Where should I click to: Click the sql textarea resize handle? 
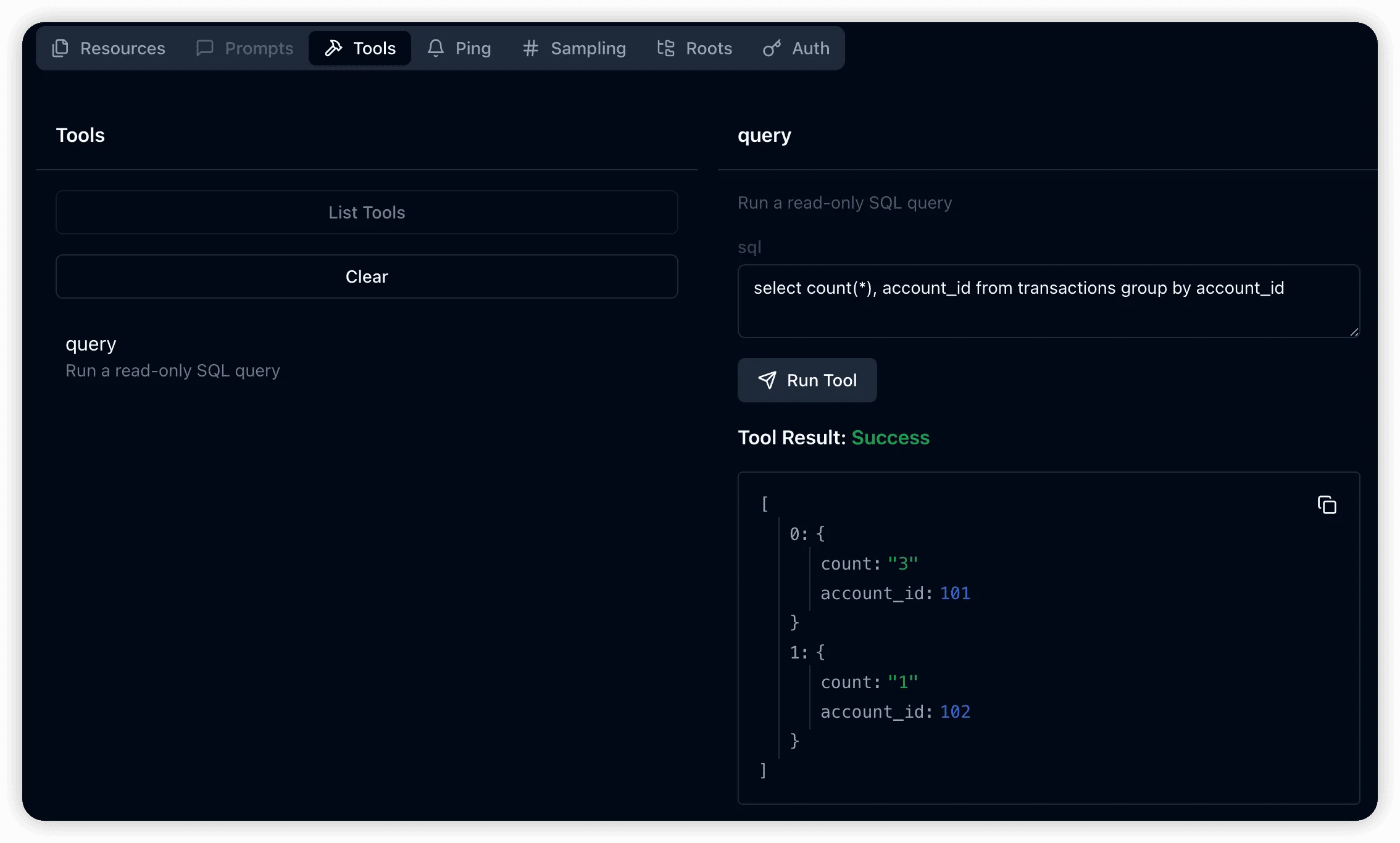click(x=1354, y=332)
